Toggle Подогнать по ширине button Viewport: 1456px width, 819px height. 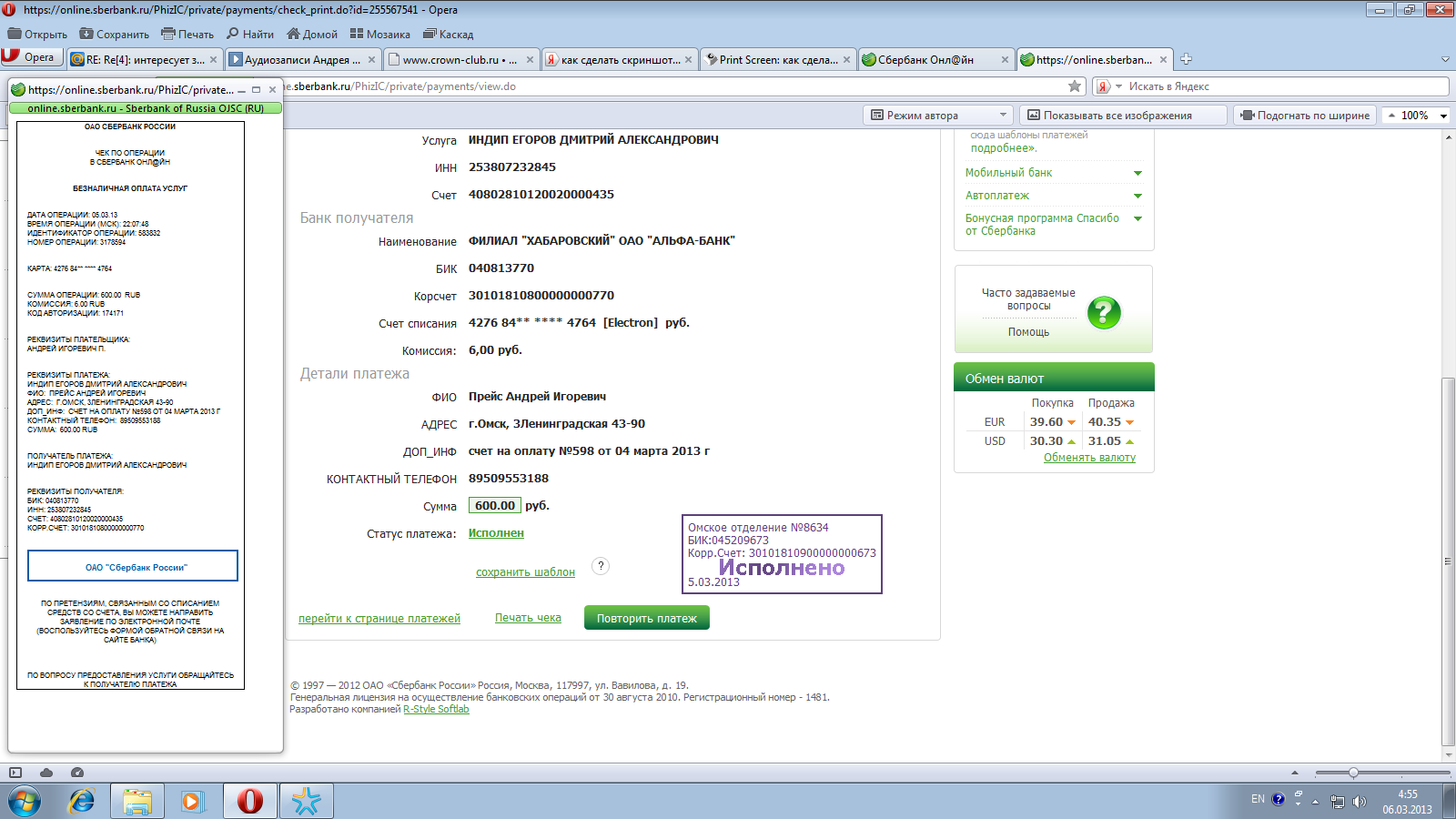[x=1305, y=116]
